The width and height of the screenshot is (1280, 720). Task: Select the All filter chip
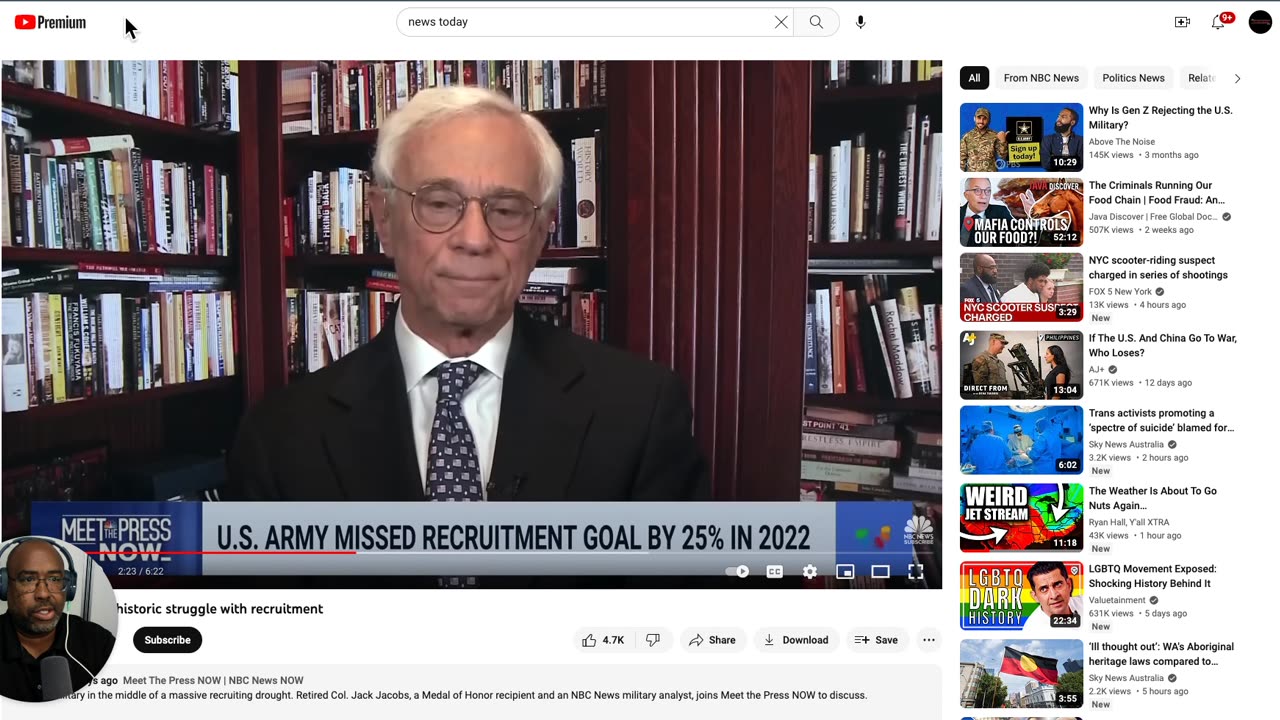pos(974,78)
